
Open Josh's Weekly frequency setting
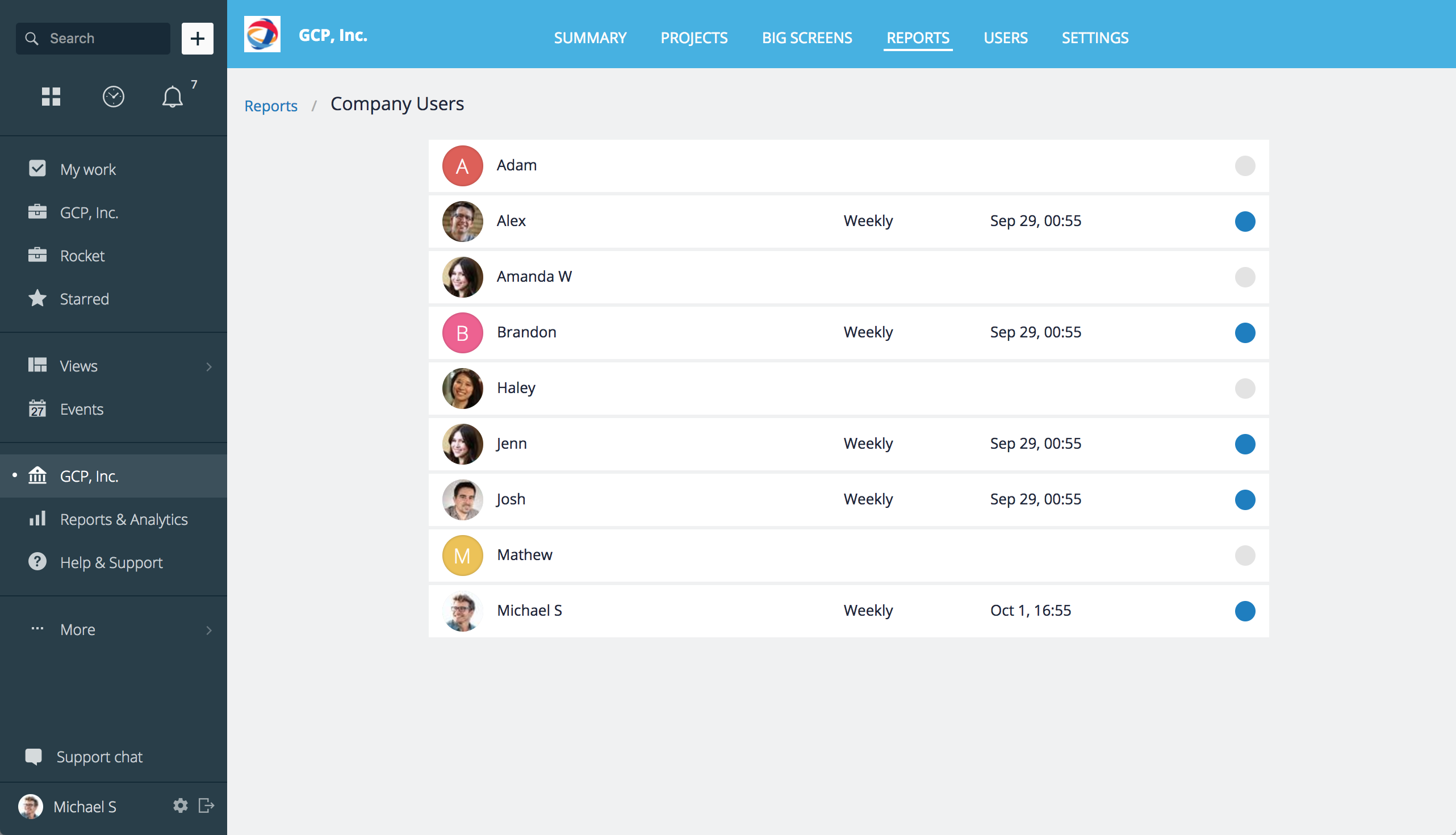click(868, 499)
